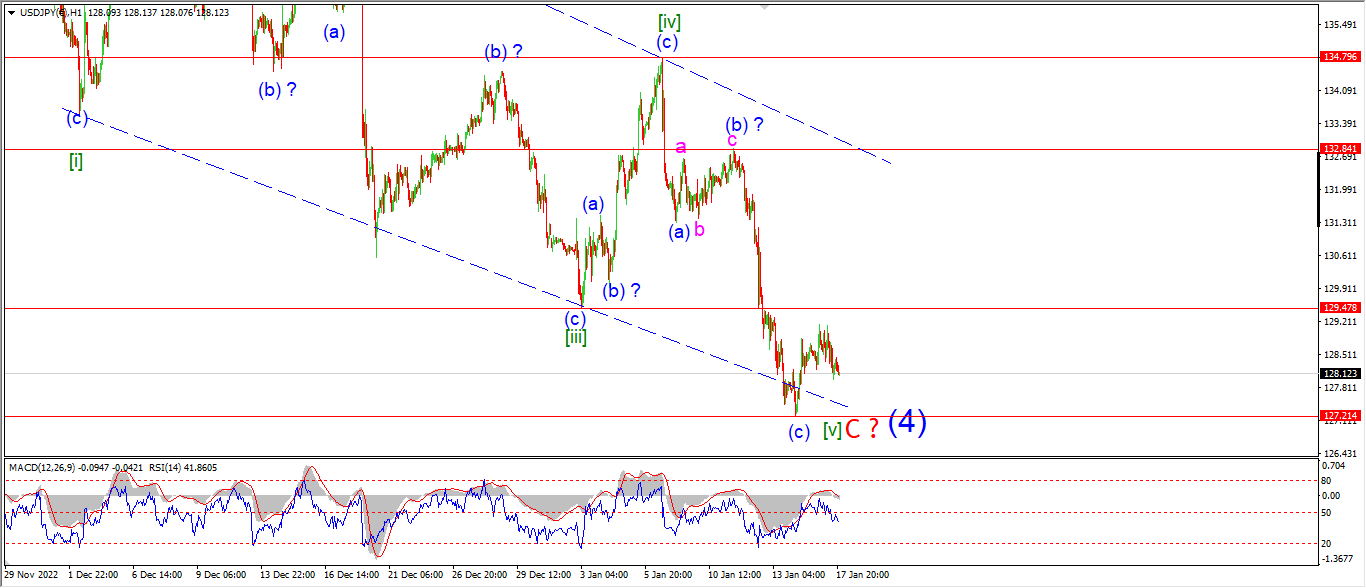Open the USDJPY chart menu arrow
1366x588 pixels.
click(11, 12)
